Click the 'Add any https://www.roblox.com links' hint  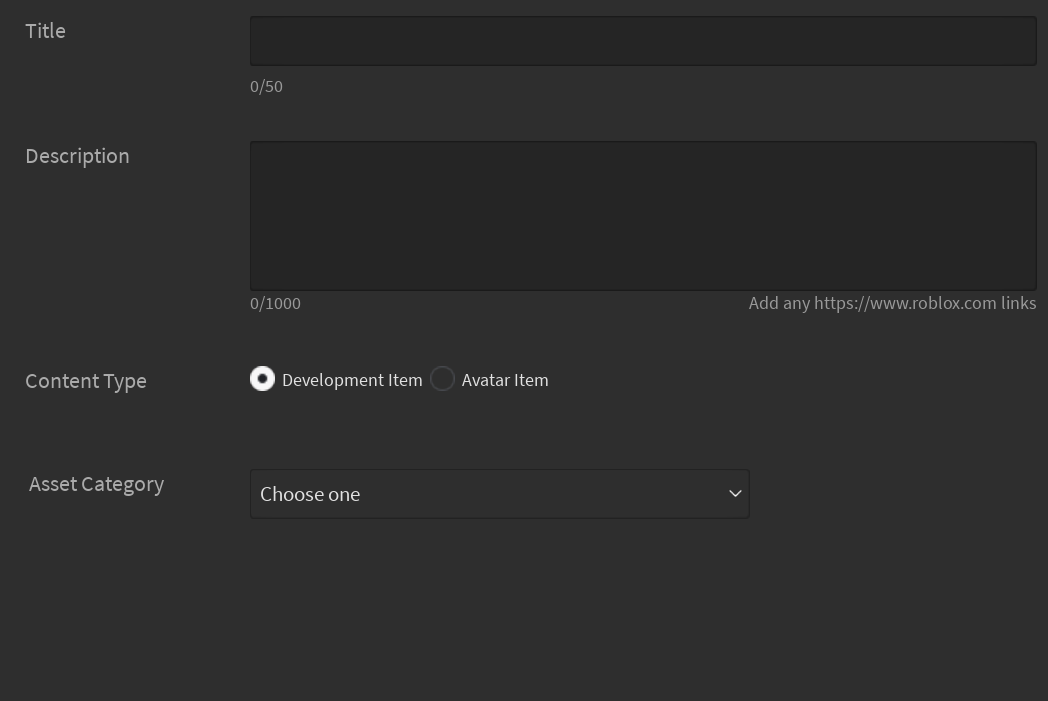click(892, 303)
